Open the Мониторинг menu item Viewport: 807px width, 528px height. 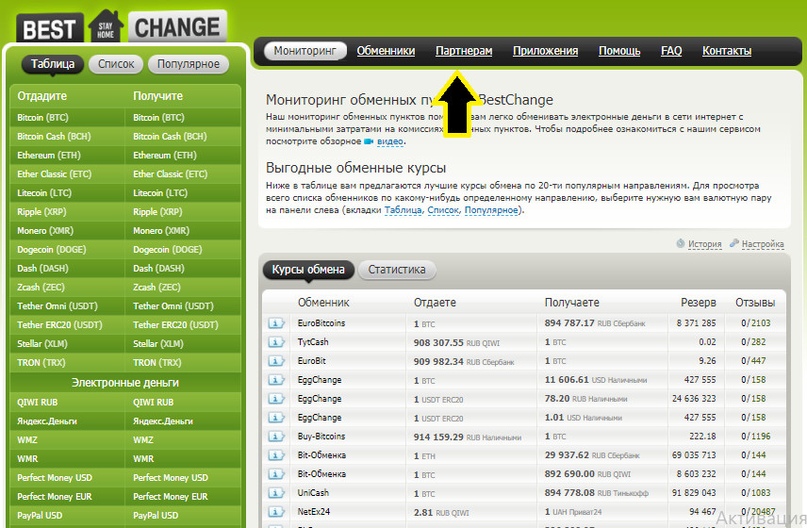(x=305, y=51)
